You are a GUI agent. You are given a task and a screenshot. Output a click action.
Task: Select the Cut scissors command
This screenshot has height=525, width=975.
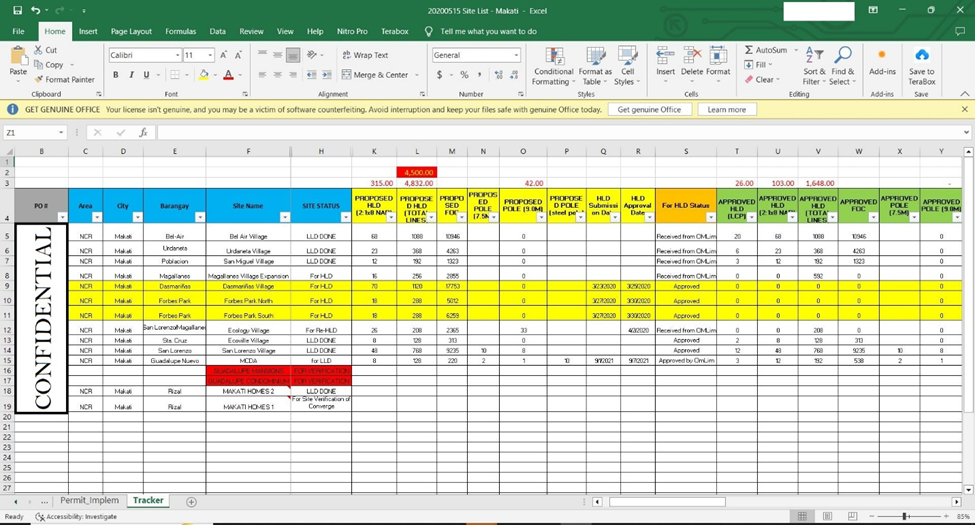click(45, 50)
